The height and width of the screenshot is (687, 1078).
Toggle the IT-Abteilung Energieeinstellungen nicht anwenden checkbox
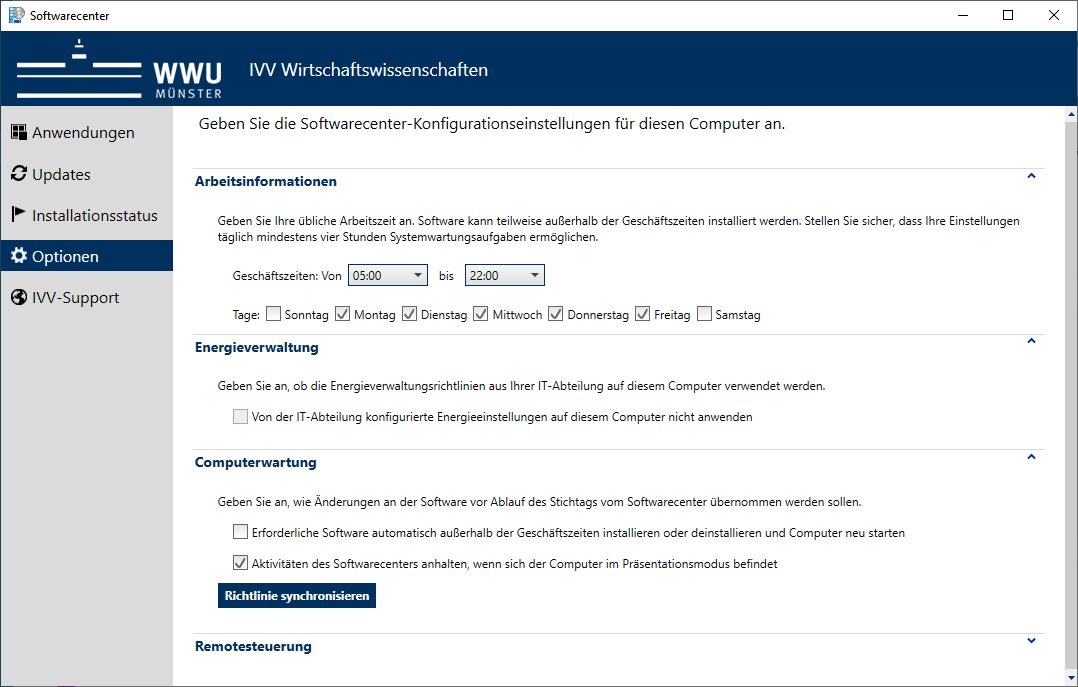coord(240,417)
